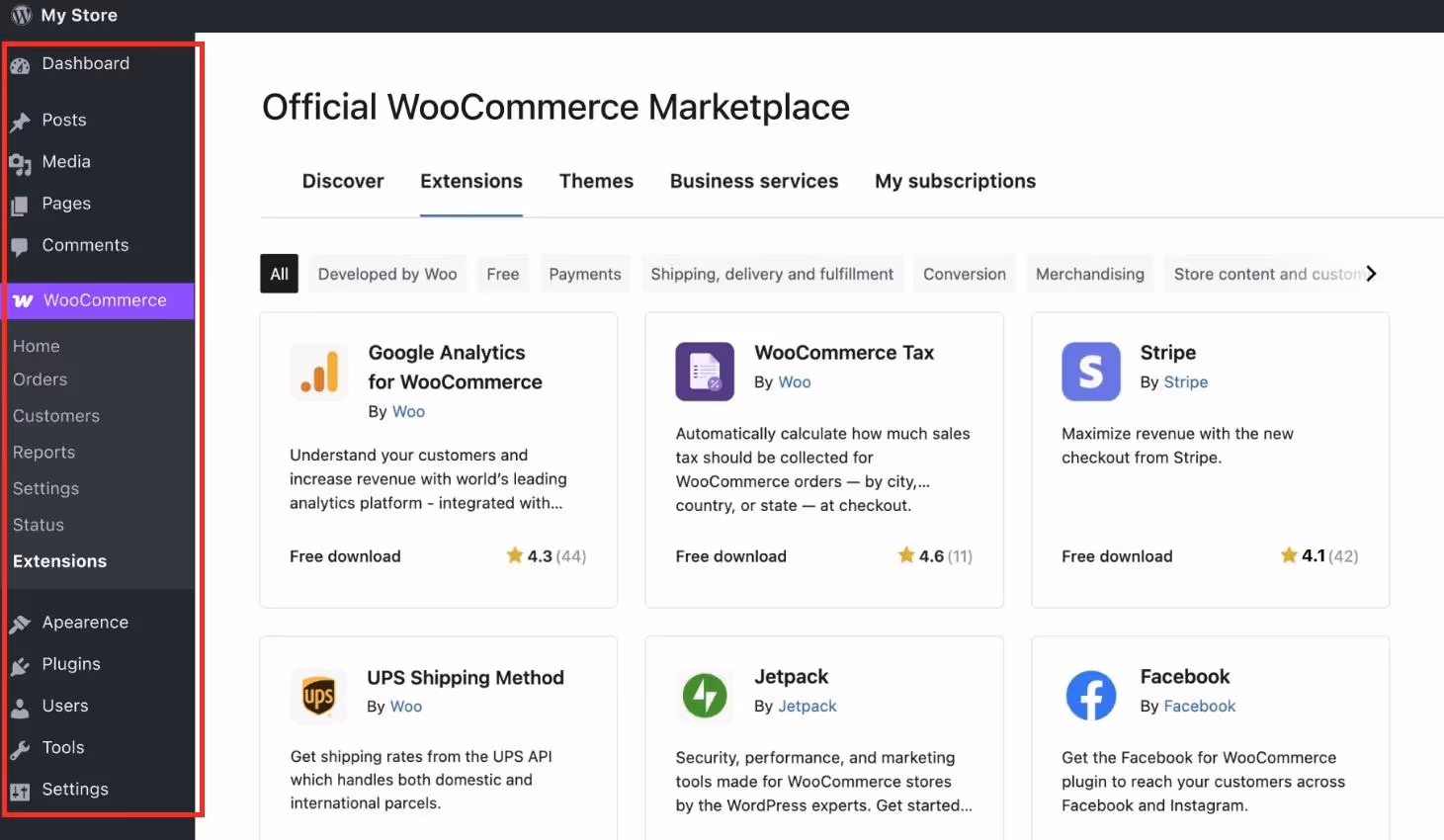Click the Stripe vendor link
The width and height of the screenshot is (1444, 840).
(x=1186, y=381)
